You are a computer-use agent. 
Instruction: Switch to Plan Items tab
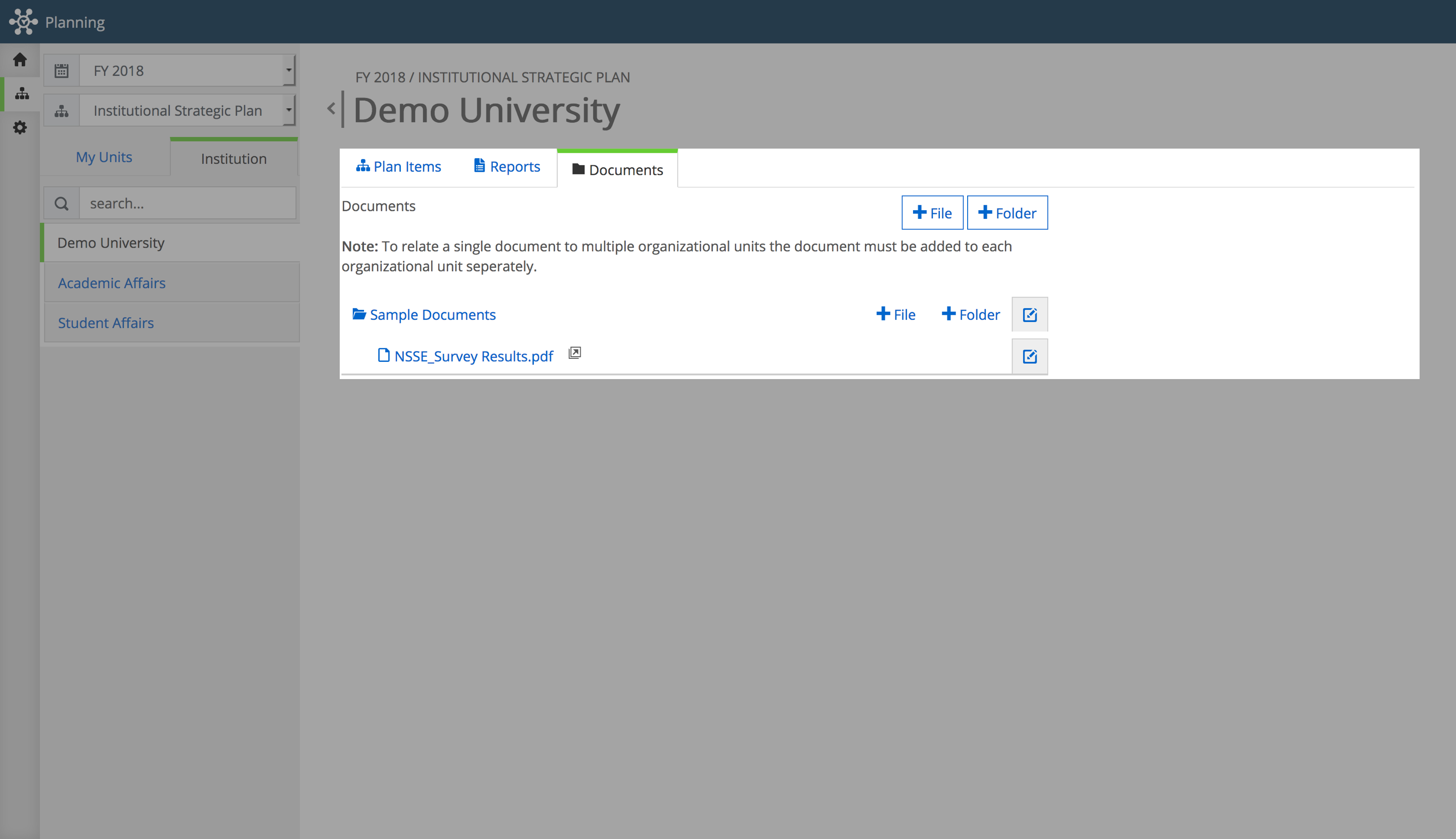coord(398,166)
